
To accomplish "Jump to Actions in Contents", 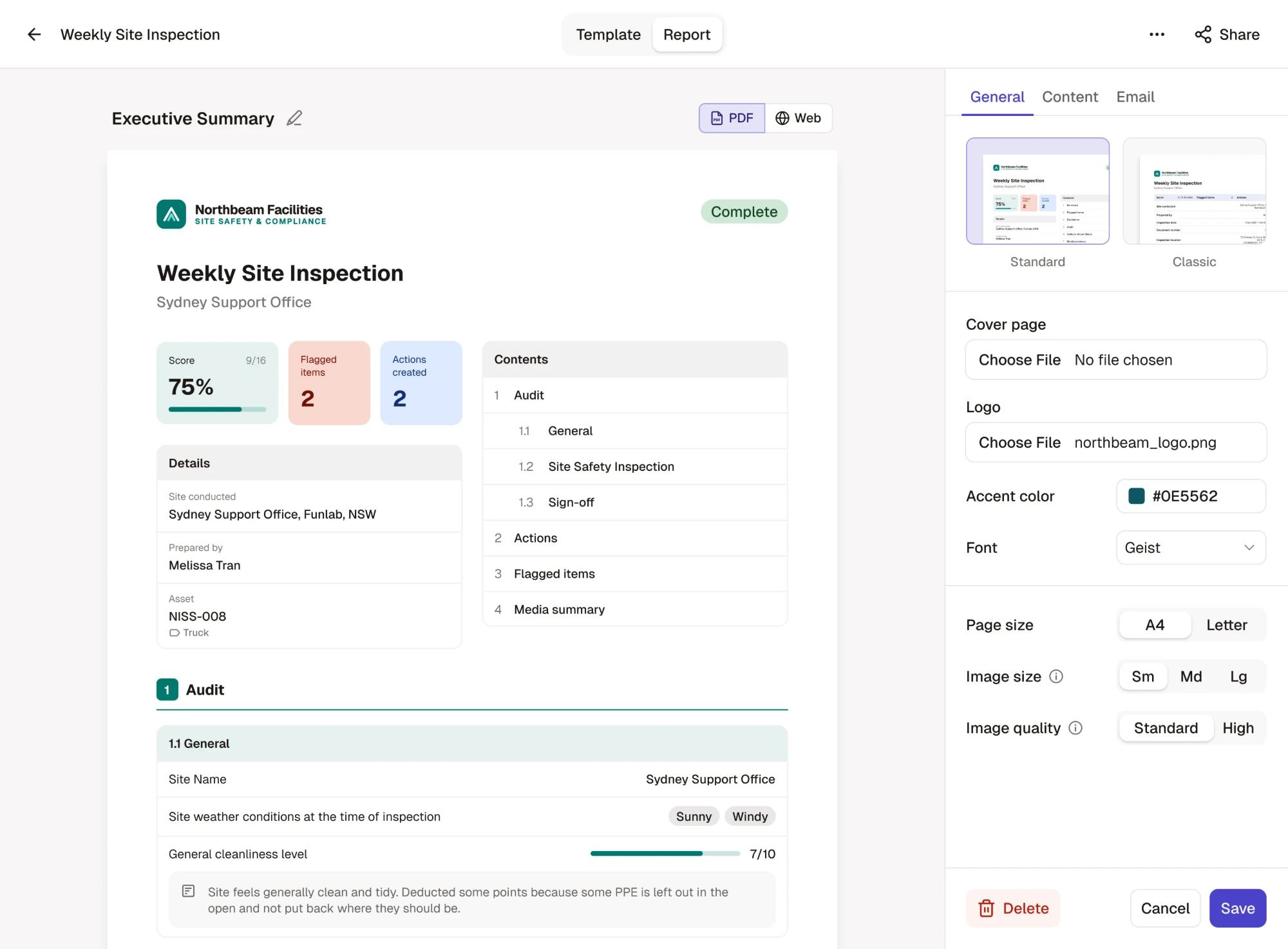I will coord(635,538).
